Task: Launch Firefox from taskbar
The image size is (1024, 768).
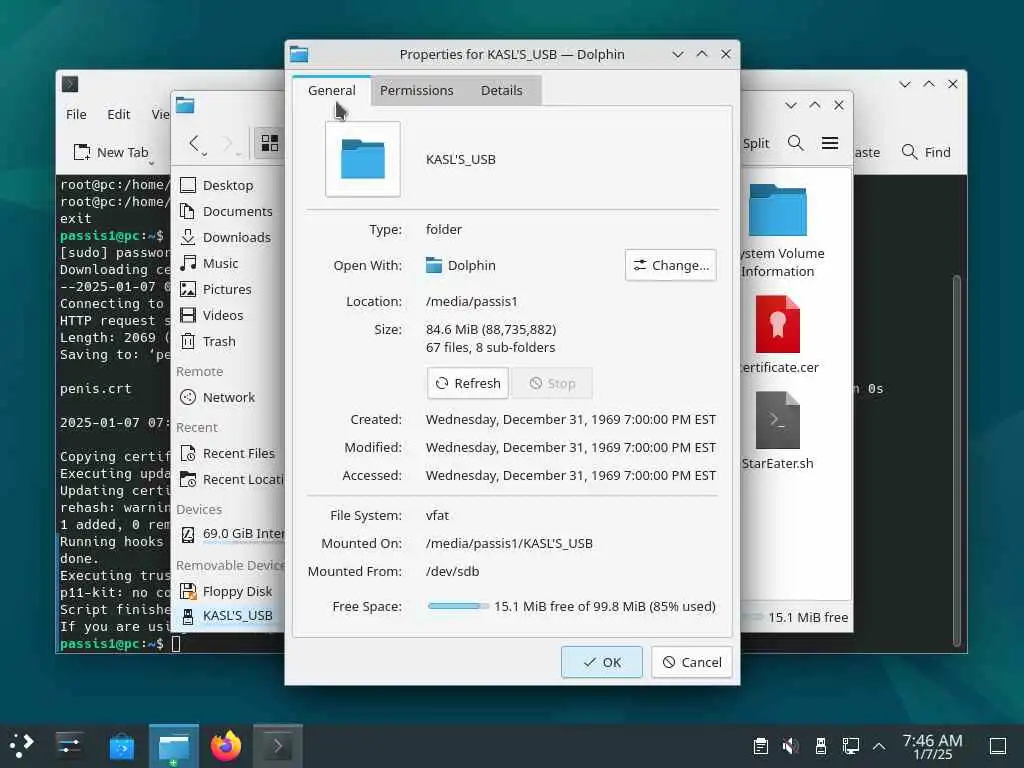Action: click(x=226, y=746)
